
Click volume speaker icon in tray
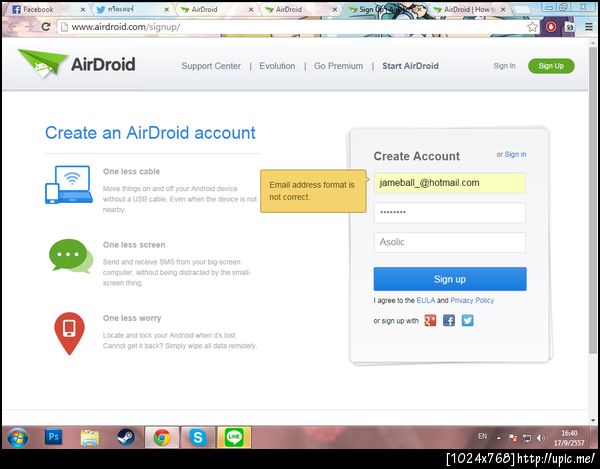point(540,438)
